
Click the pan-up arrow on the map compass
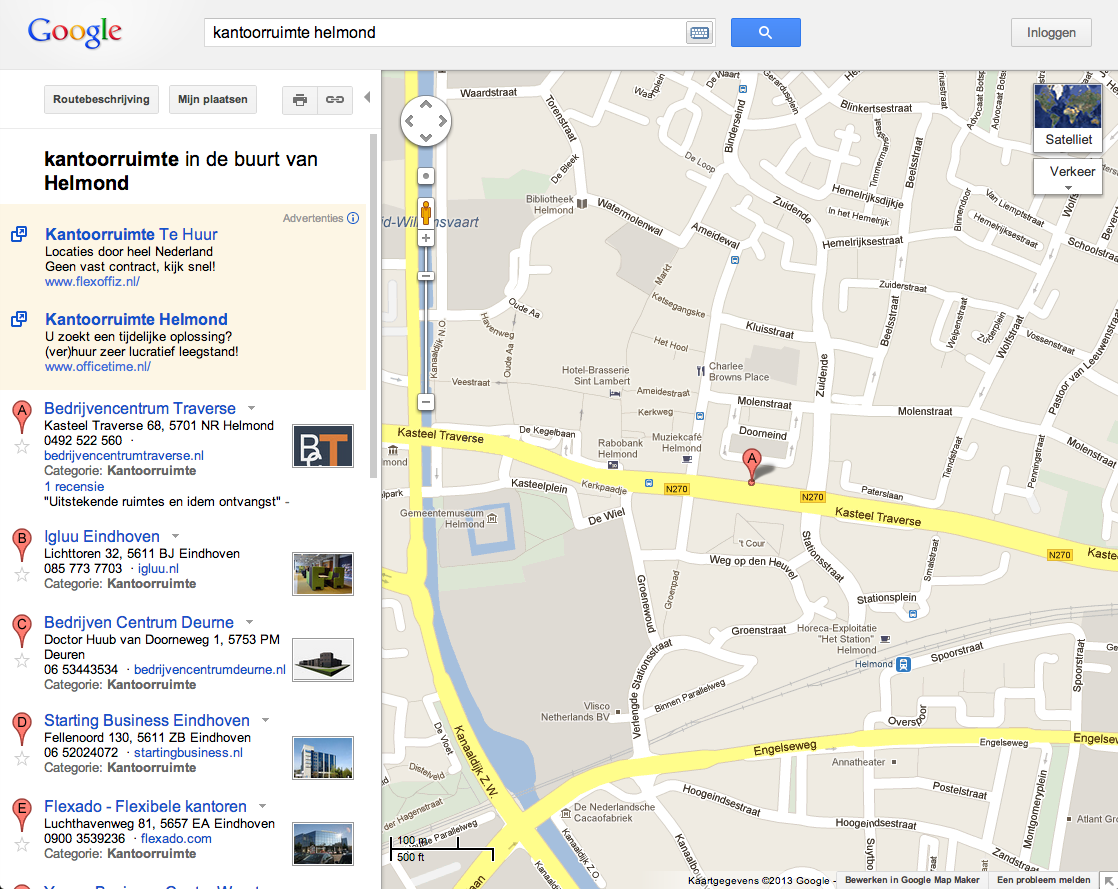[x=425, y=103]
